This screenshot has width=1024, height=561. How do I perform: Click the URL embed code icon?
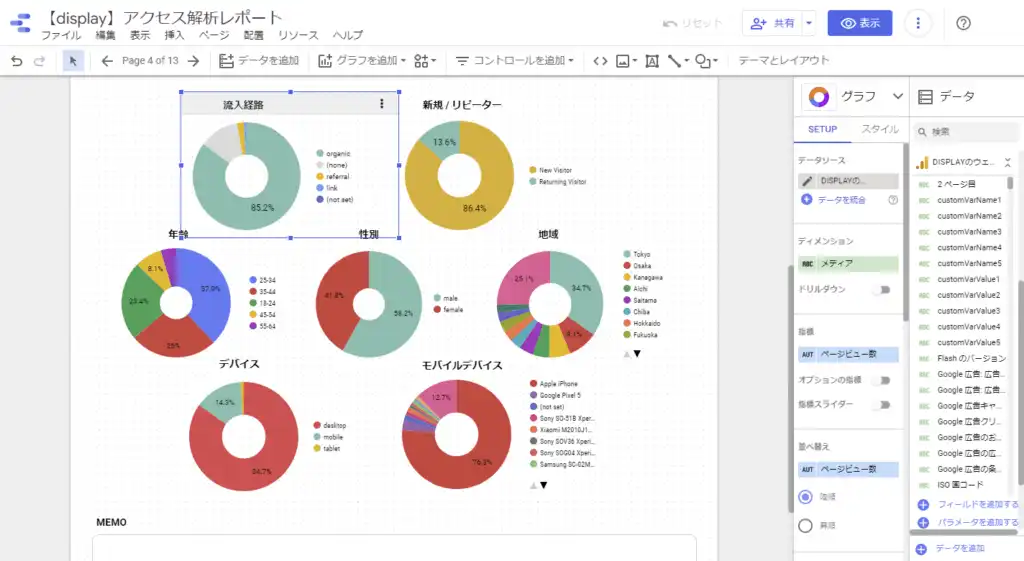click(x=600, y=61)
